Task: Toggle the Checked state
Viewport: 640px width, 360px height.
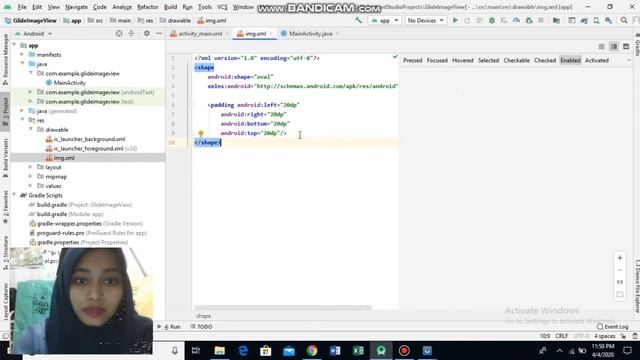Action: coord(545,60)
